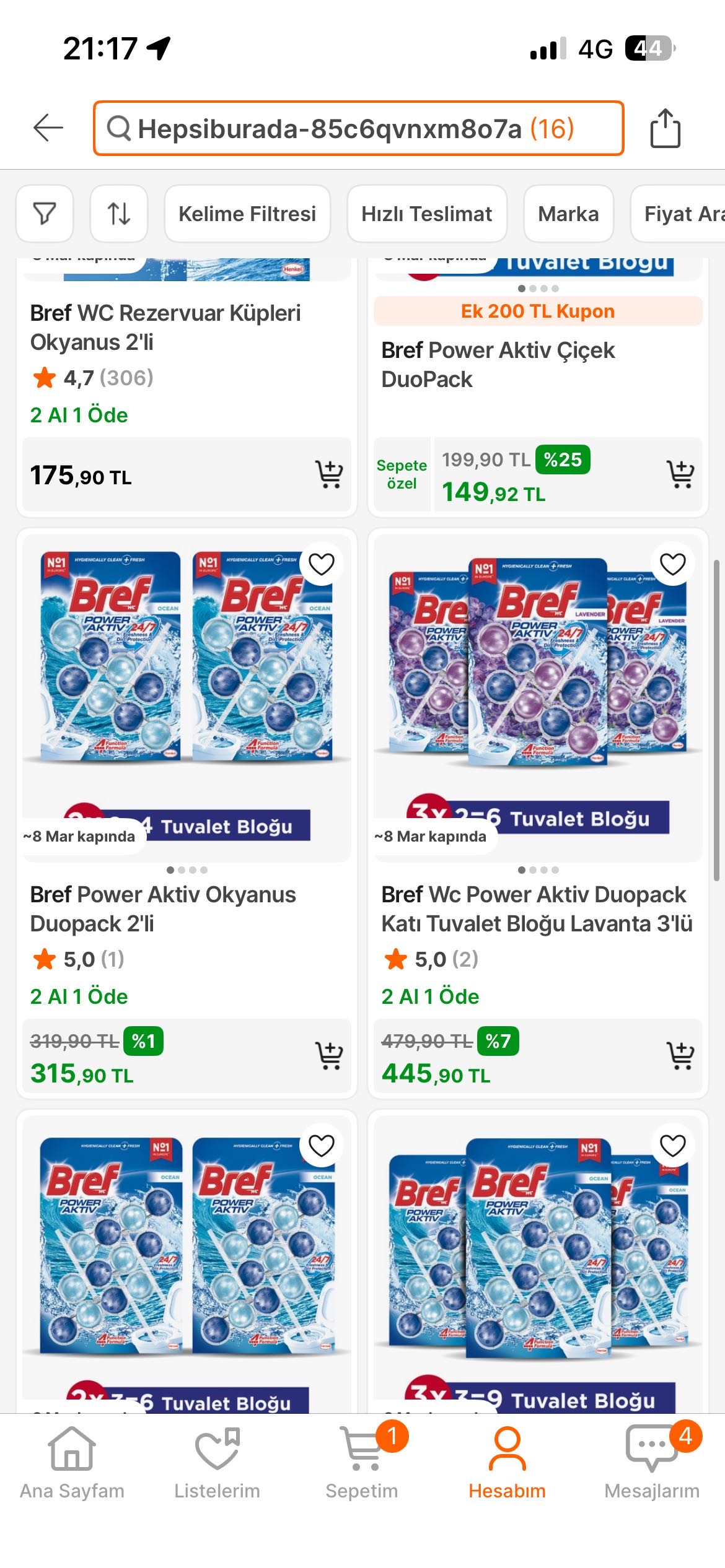This screenshot has height=1568, width=725.
Task: Open the Hızlı Teslimat filter chip
Action: pyautogui.click(x=427, y=214)
